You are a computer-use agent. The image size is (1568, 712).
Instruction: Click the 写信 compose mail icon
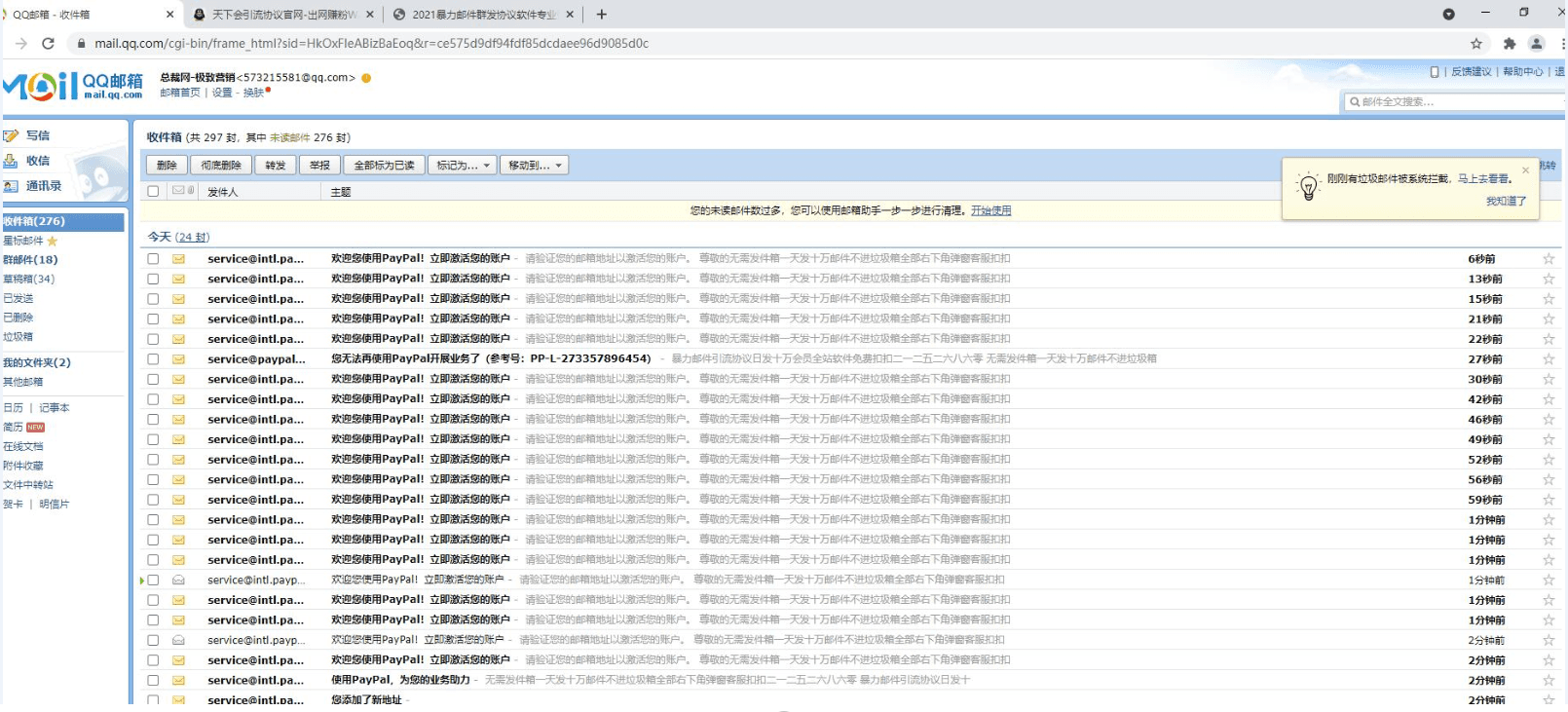[x=12, y=135]
